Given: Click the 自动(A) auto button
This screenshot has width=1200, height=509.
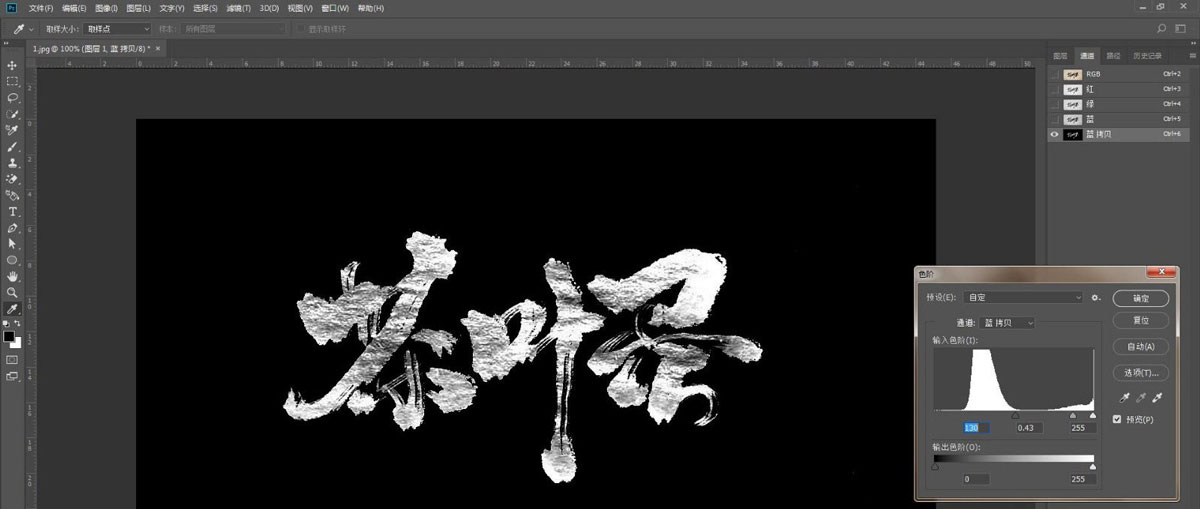Looking at the screenshot, I should (1140, 347).
